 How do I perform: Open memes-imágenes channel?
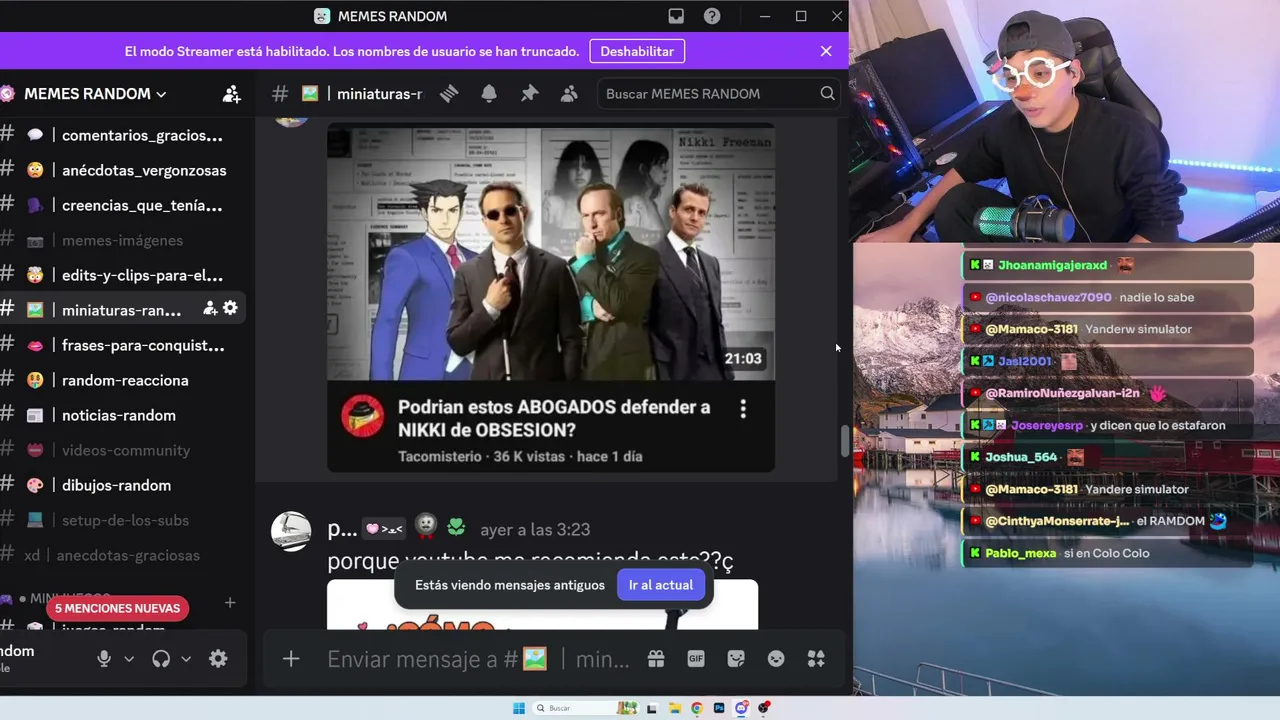click(x=123, y=240)
